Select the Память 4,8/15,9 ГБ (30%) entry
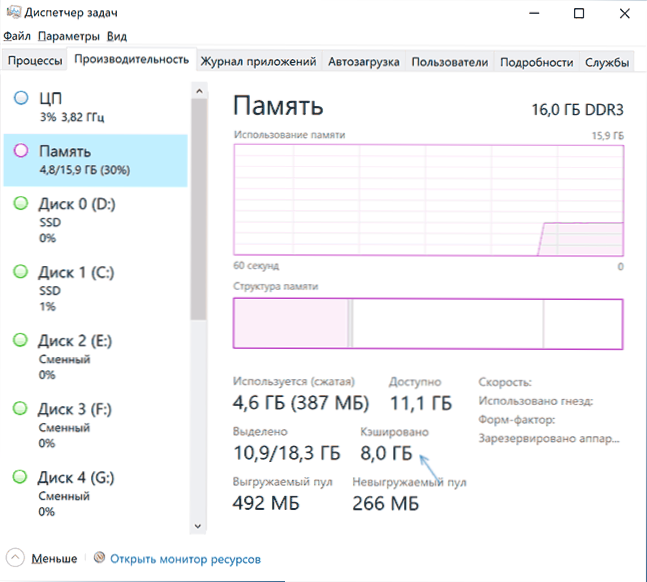 click(95, 160)
